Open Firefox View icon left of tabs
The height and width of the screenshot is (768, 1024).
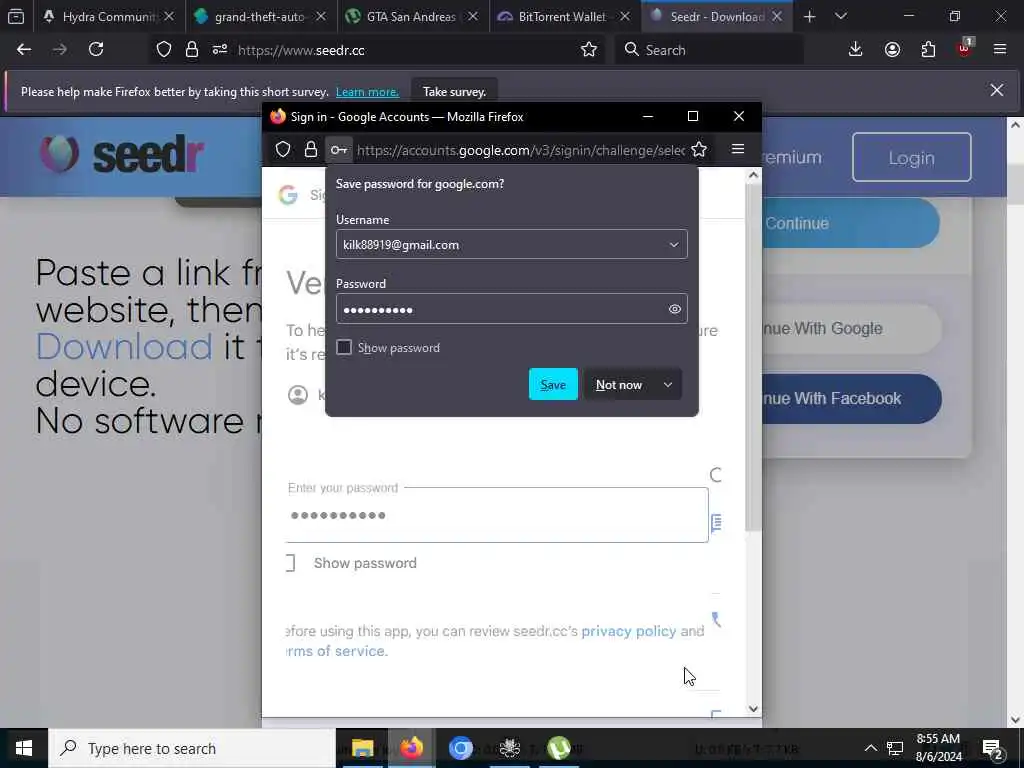[16, 16]
